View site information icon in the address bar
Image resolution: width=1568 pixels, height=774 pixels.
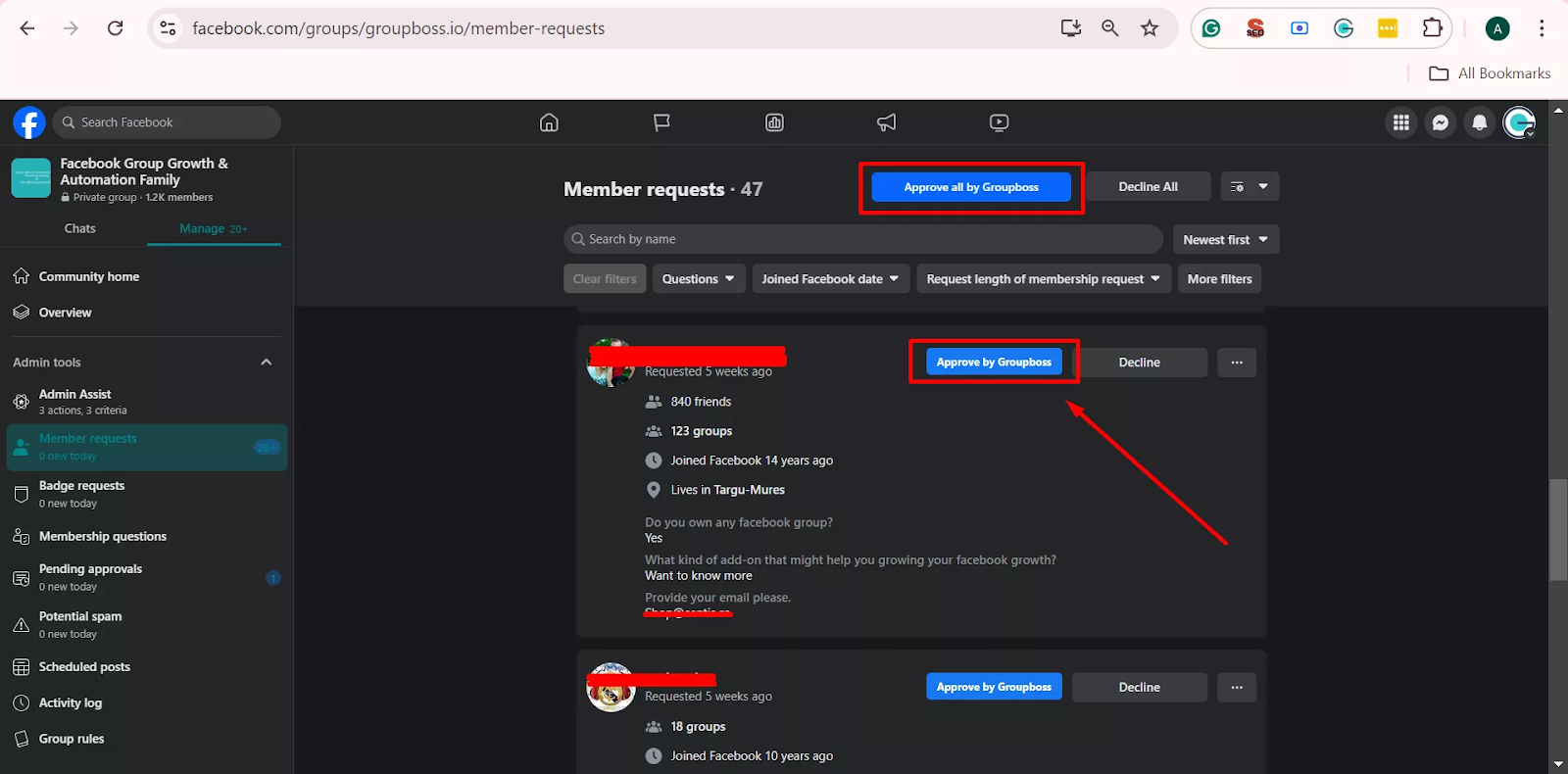(x=169, y=28)
